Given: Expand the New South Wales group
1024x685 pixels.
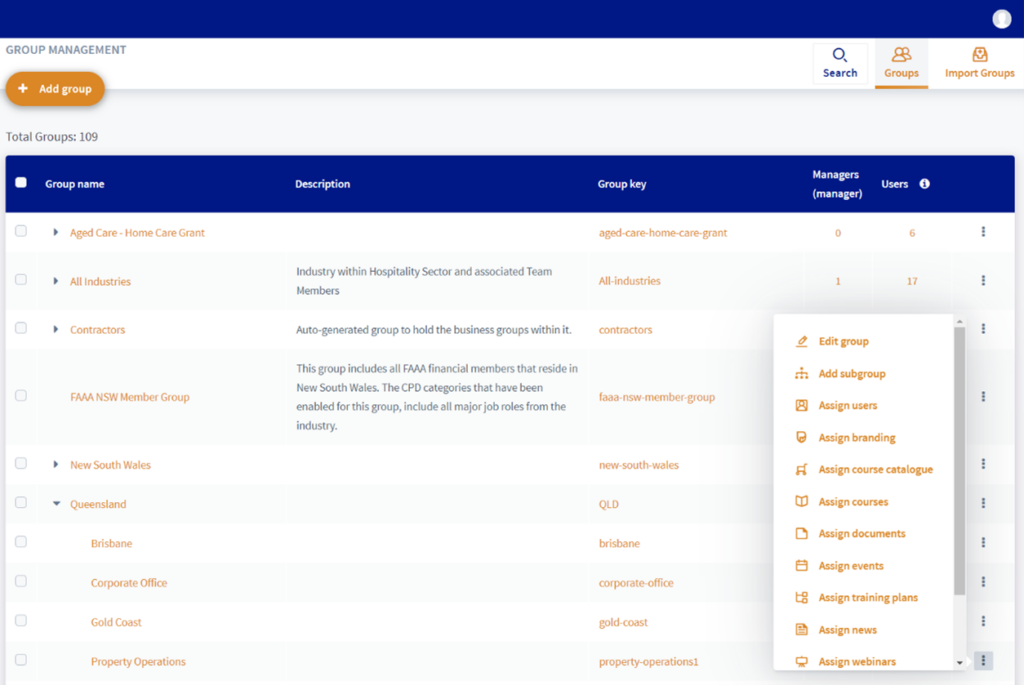Looking at the screenshot, I should tap(56, 465).
